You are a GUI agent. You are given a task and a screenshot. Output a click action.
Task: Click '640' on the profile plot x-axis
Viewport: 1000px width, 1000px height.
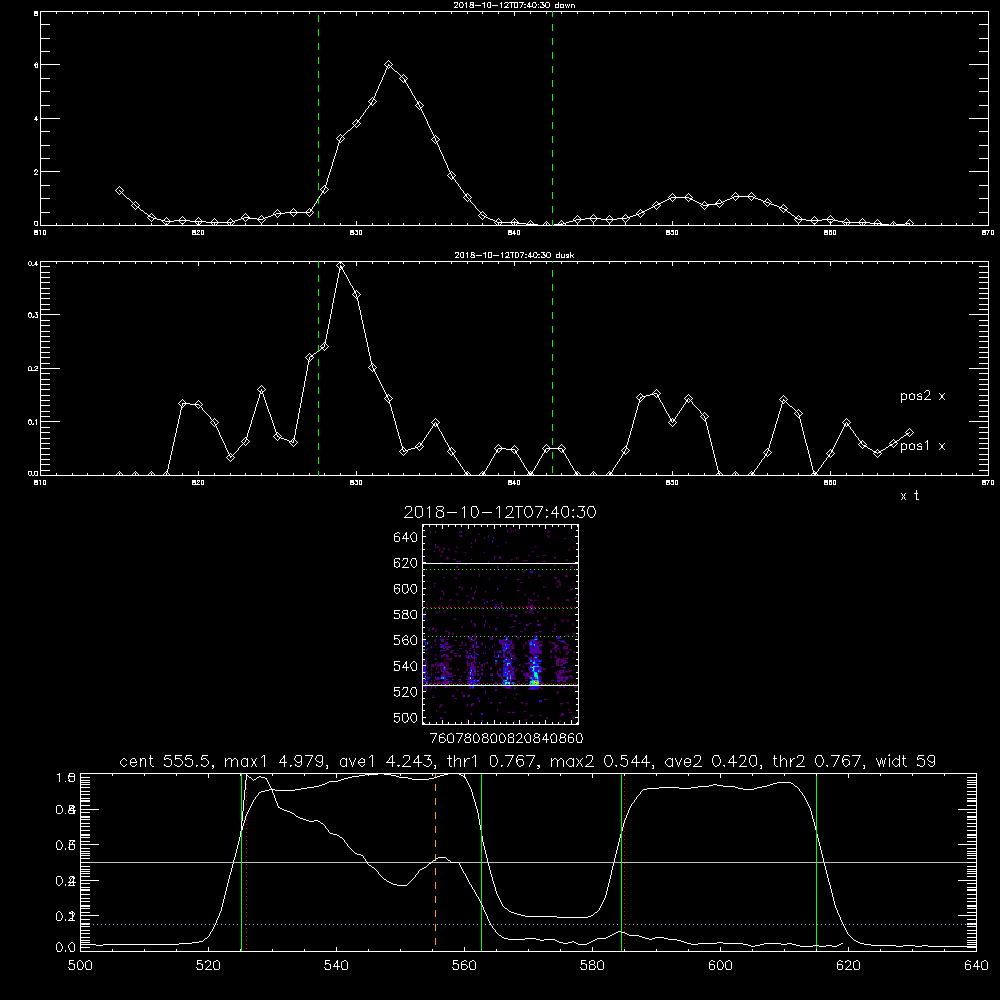tap(976, 966)
